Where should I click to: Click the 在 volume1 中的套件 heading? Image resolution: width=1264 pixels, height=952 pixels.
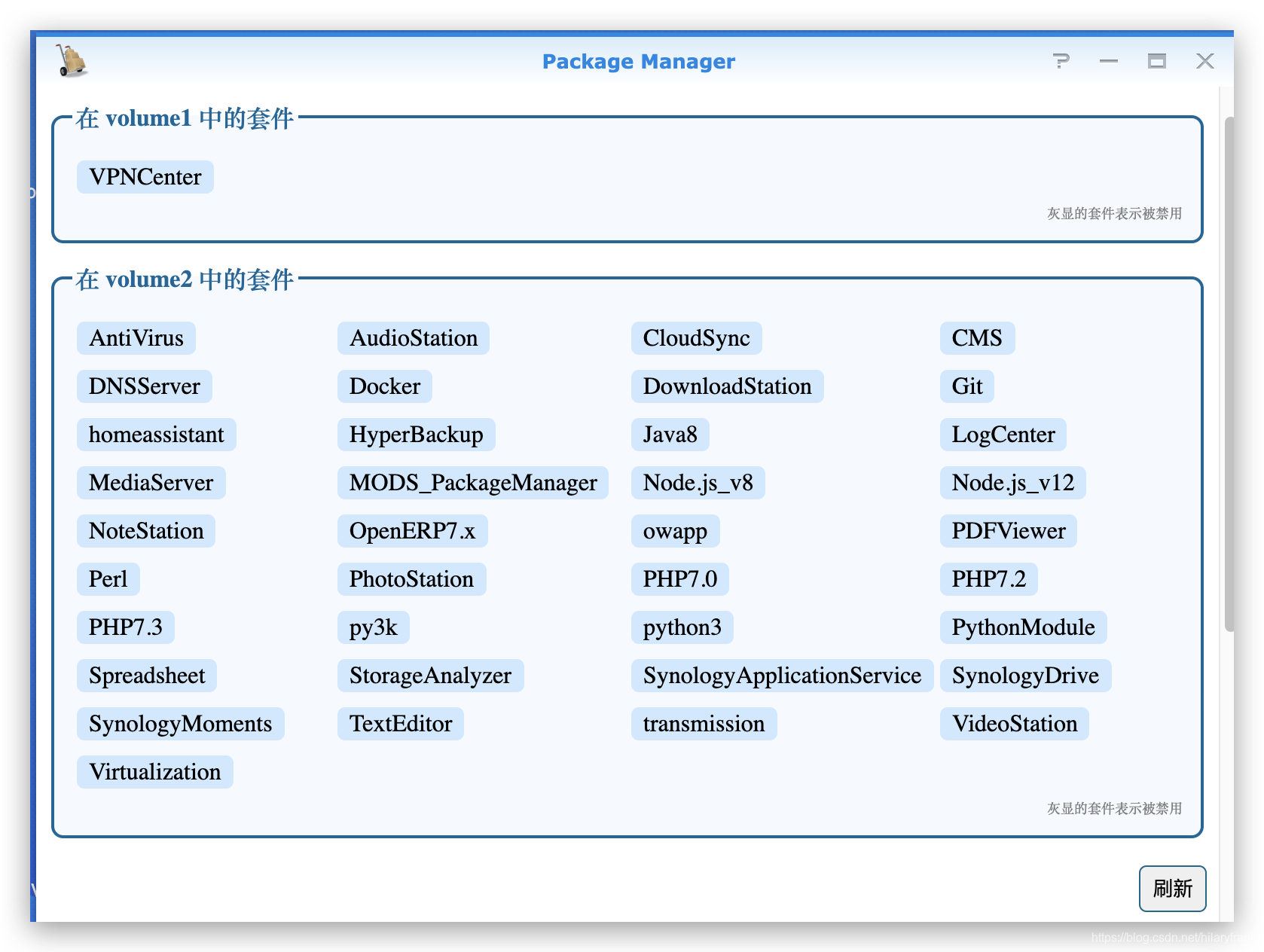click(x=185, y=118)
